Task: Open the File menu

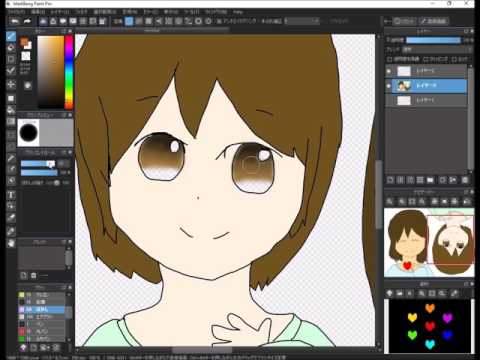Action: [x=16, y=12]
